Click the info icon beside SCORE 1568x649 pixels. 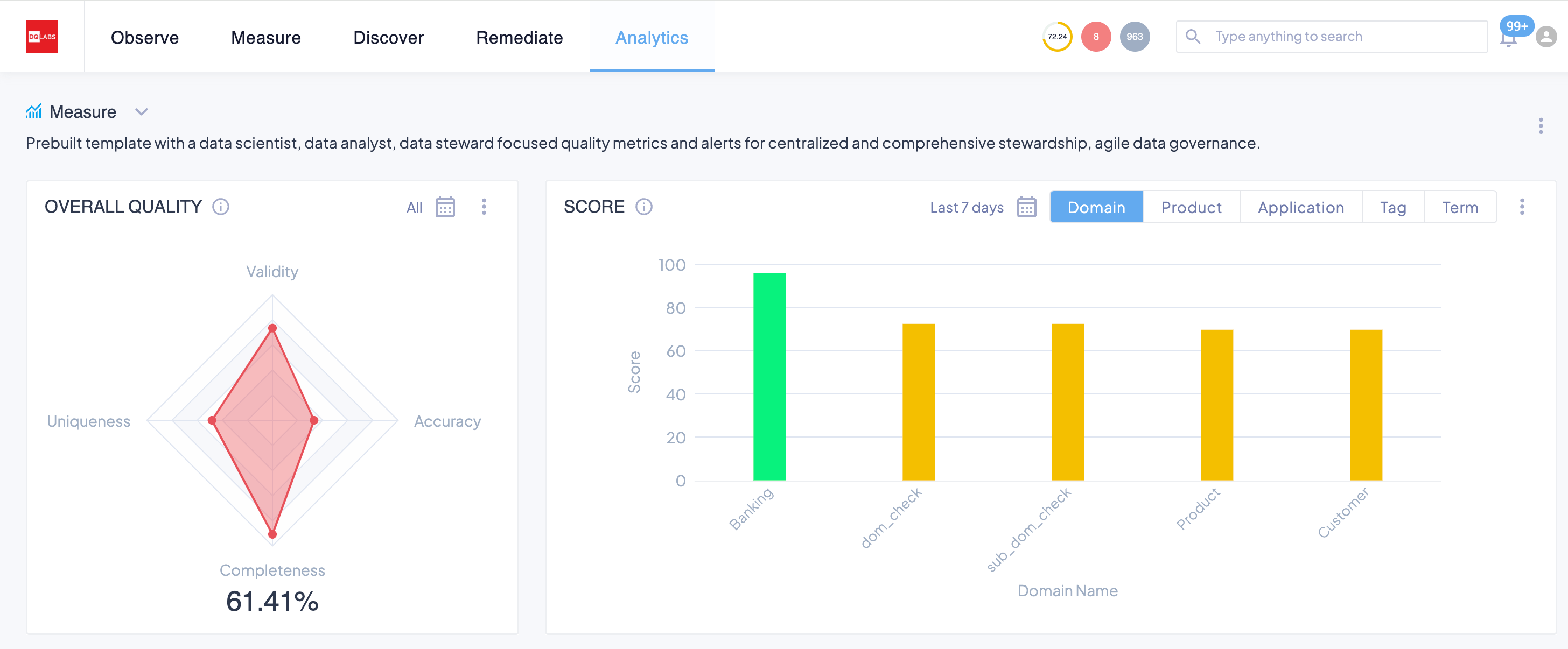[x=643, y=207]
